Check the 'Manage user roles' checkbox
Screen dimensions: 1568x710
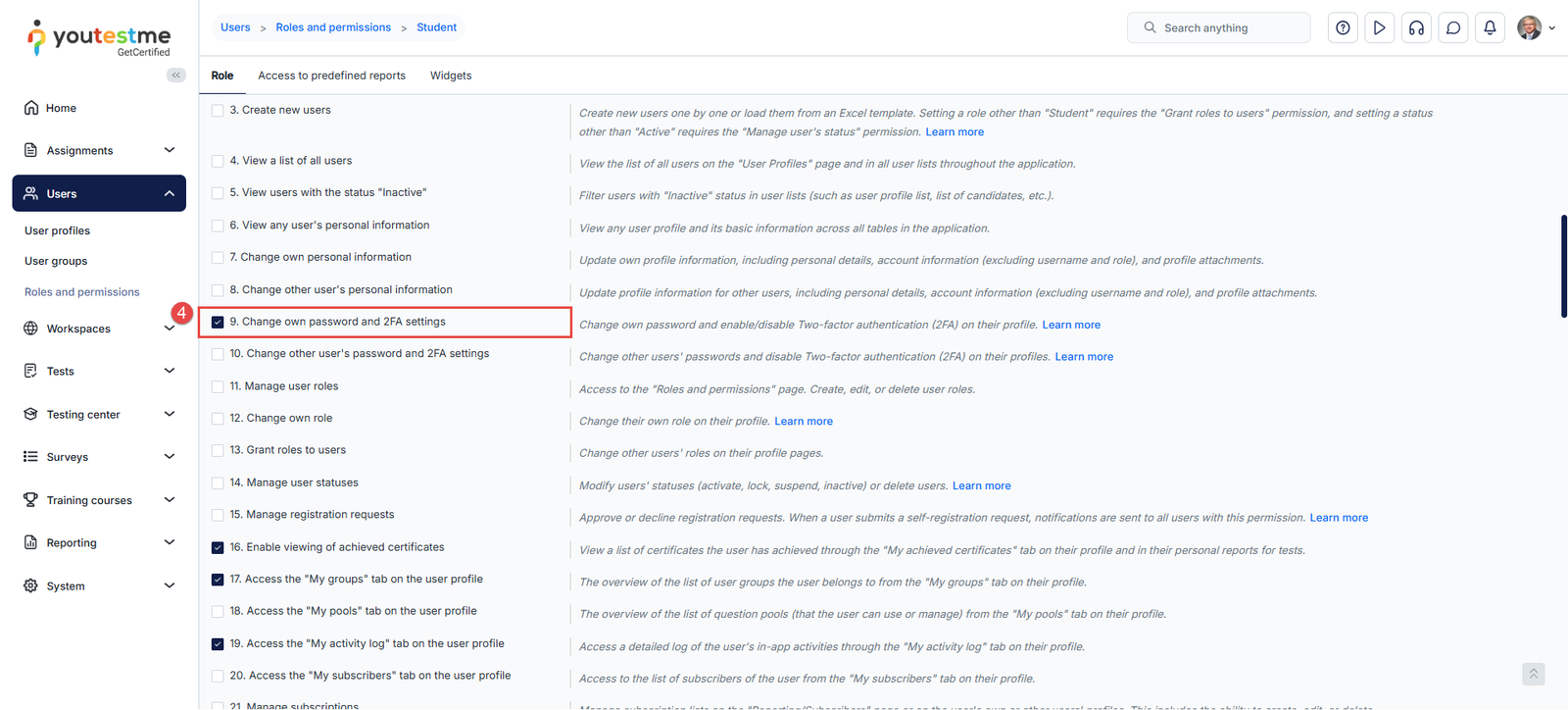[218, 386]
